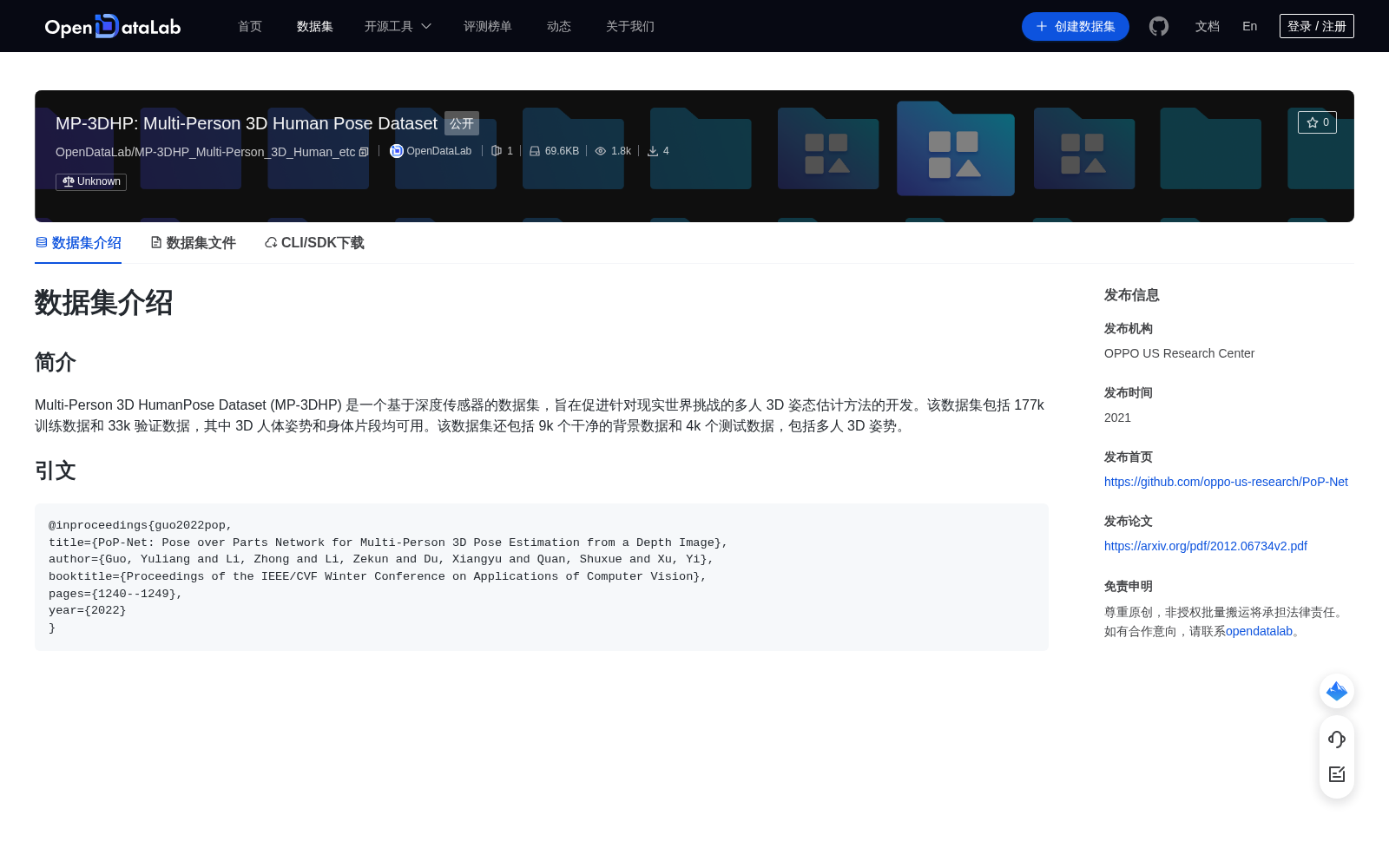Star the dataset with star button
The width and height of the screenshot is (1389, 868).
pyautogui.click(x=1317, y=122)
